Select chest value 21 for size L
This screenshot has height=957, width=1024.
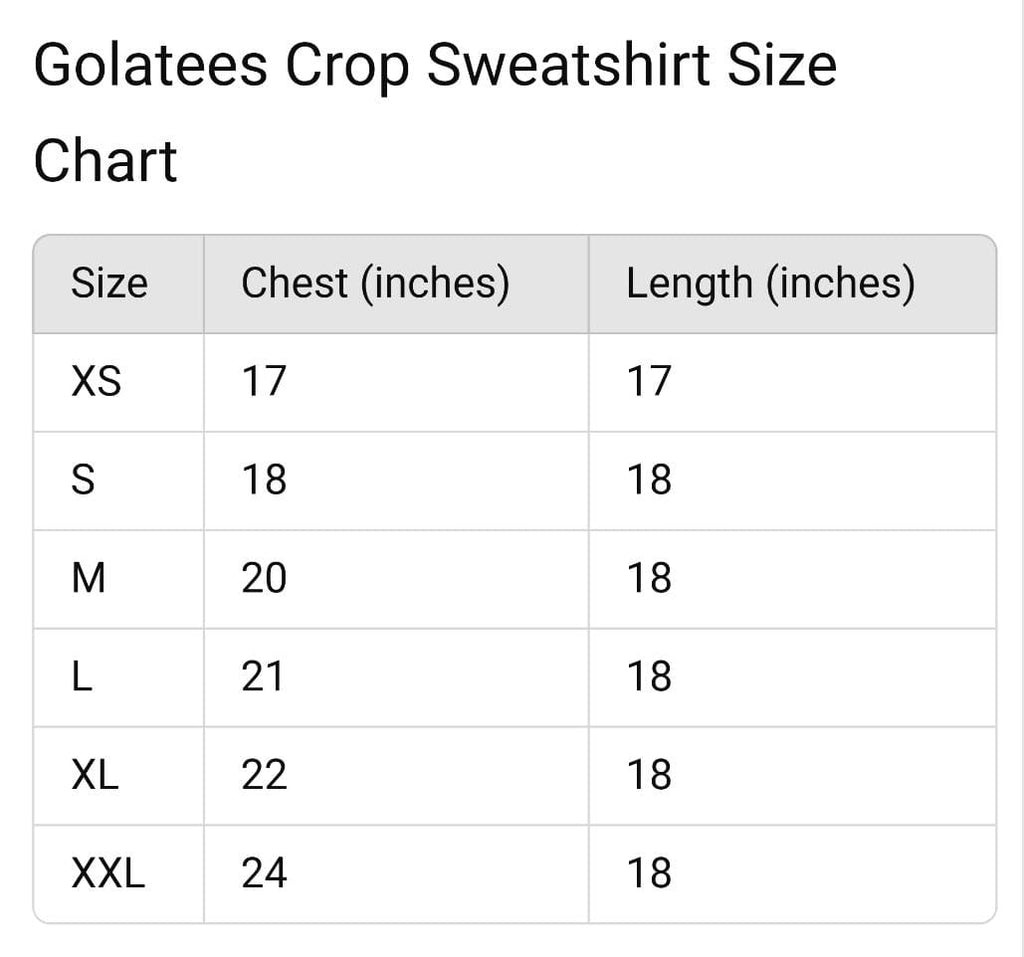click(264, 677)
